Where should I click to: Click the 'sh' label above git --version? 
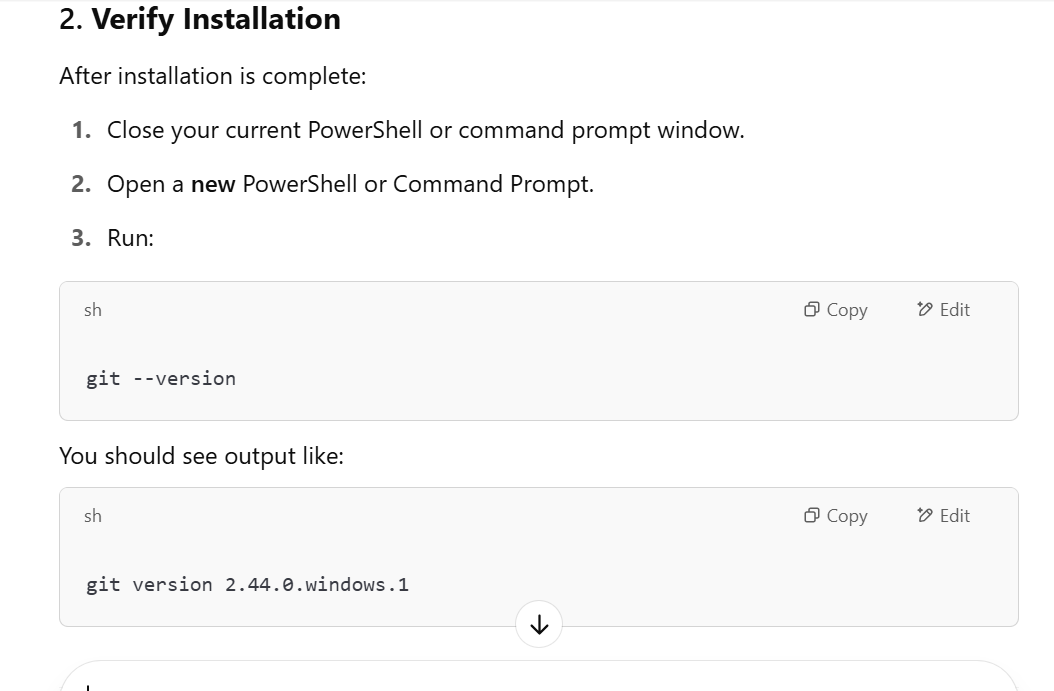(x=93, y=310)
